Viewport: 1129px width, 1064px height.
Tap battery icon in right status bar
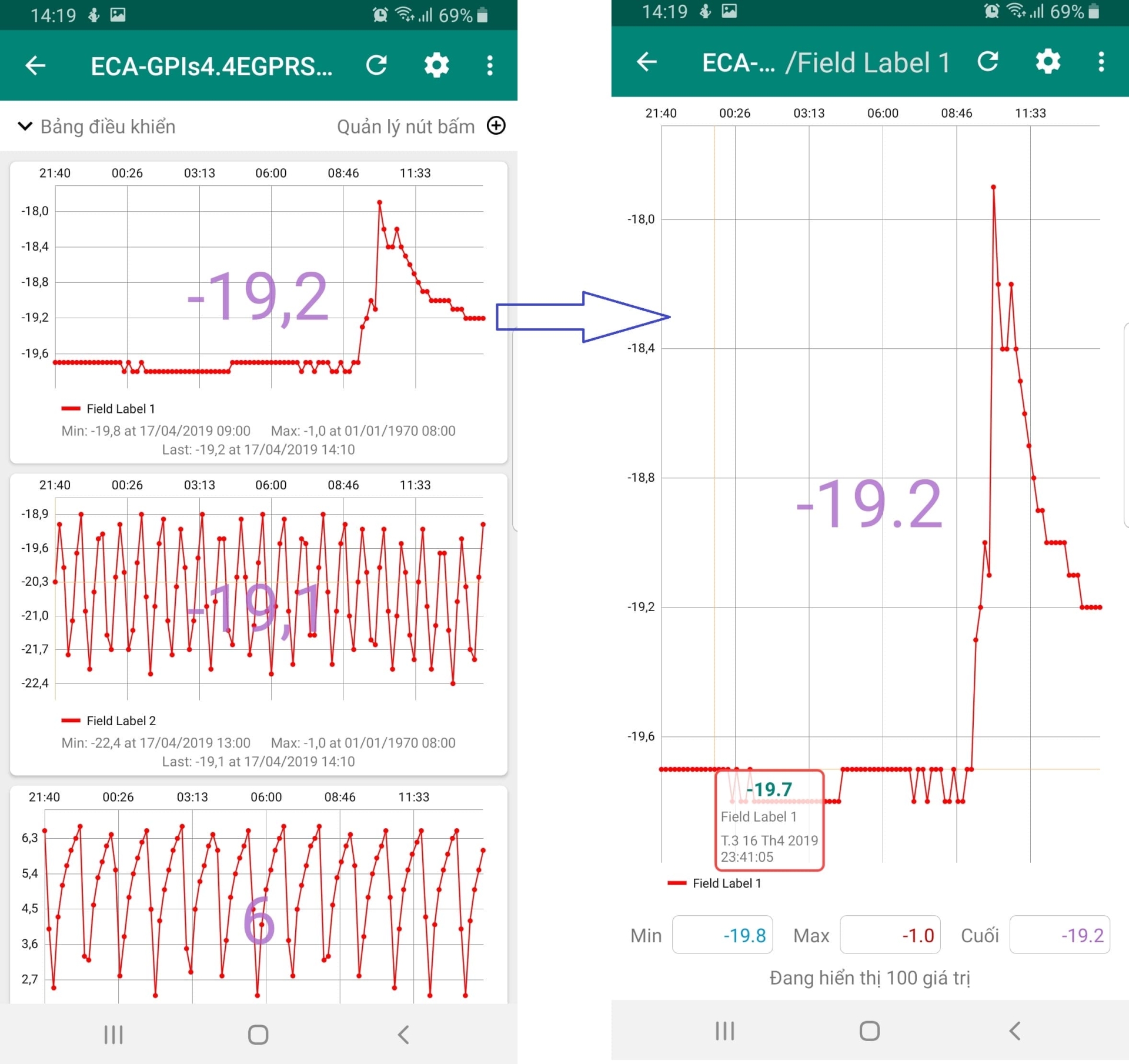[x=1094, y=11]
